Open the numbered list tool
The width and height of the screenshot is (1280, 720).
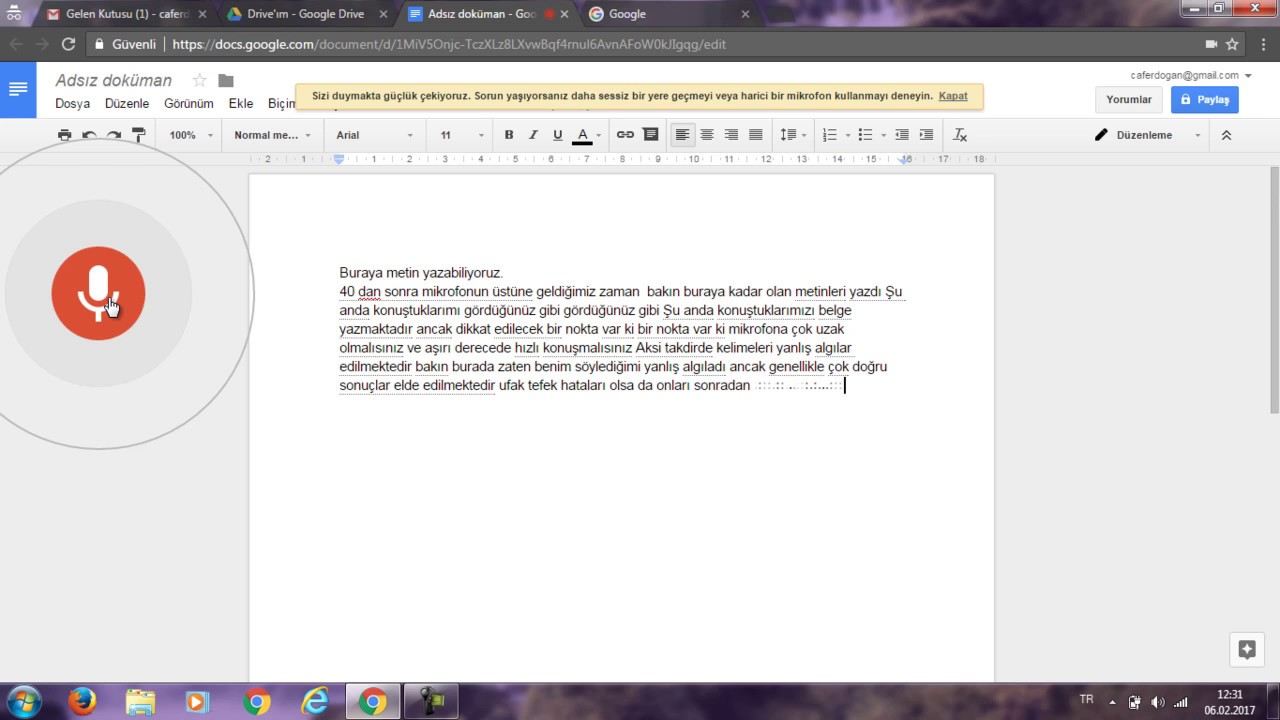[829, 135]
